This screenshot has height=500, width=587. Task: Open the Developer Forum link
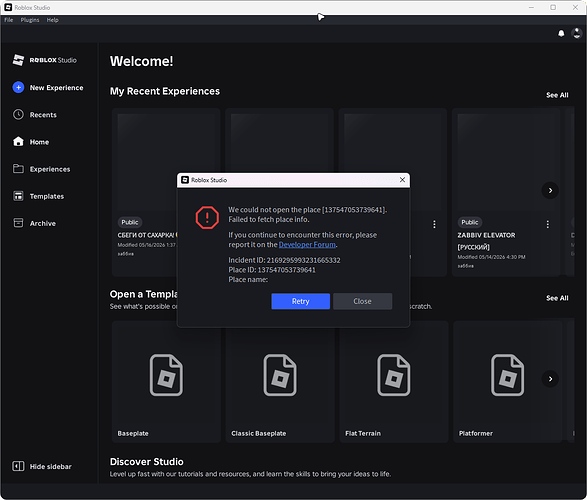(x=307, y=244)
